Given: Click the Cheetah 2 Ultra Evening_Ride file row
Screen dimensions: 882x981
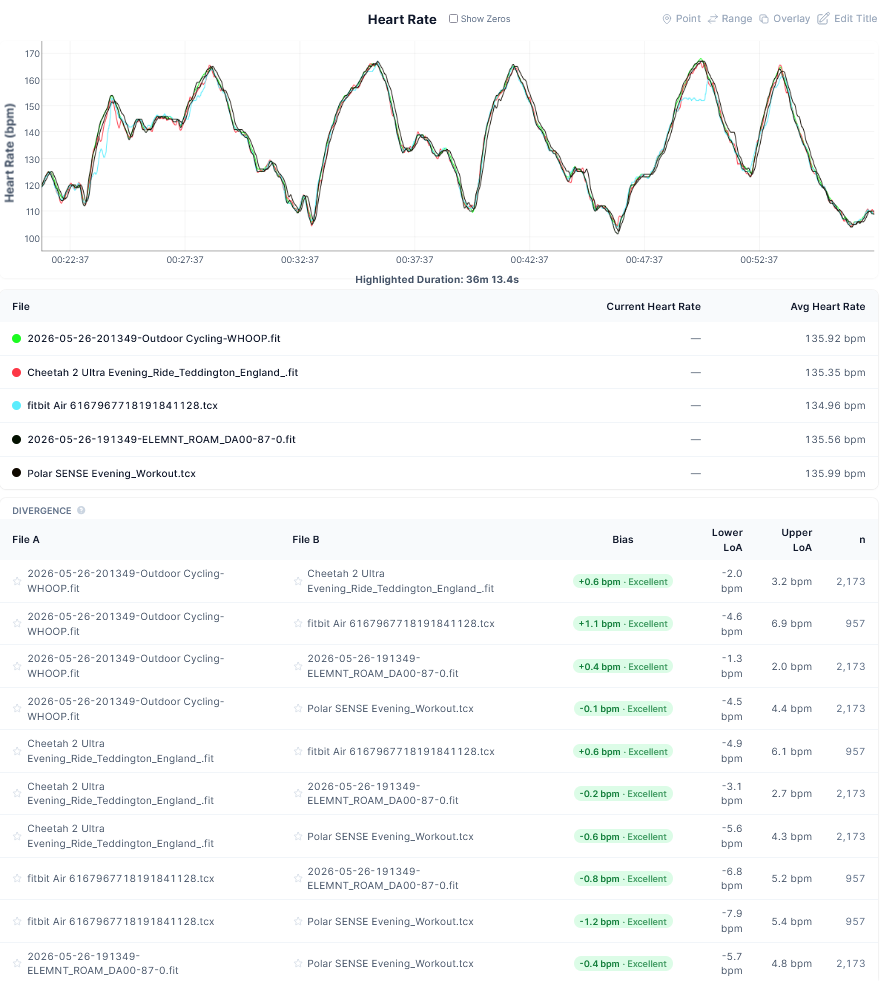Looking at the screenshot, I should 439,372.
